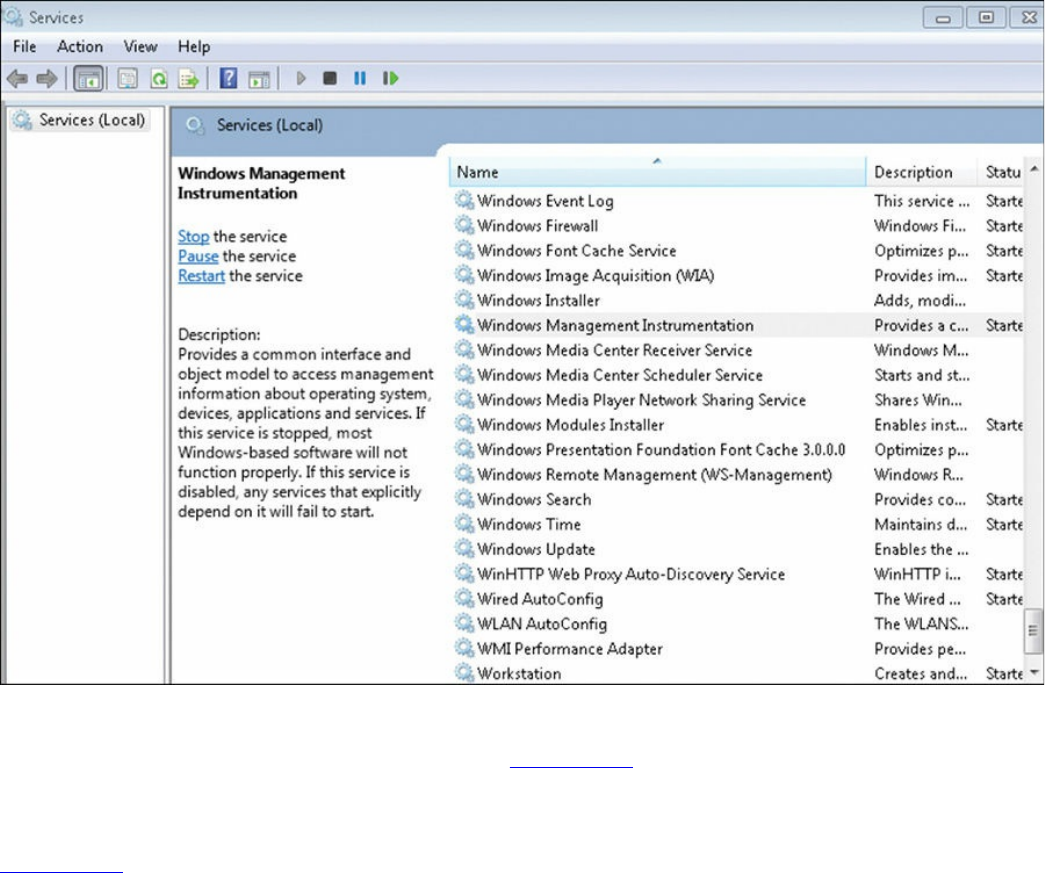The height and width of the screenshot is (873, 1045).
Task: Click the gear icon beside WLAN AutoConfig
Action: [x=464, y=623]
